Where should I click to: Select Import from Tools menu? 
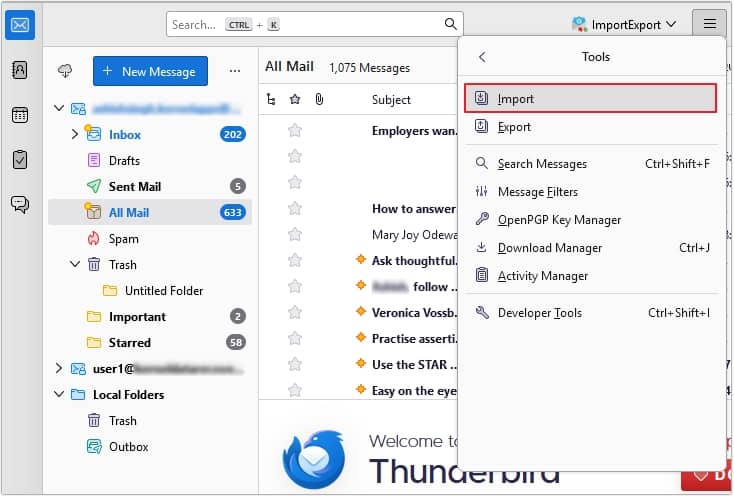click(x=590, y=98)
